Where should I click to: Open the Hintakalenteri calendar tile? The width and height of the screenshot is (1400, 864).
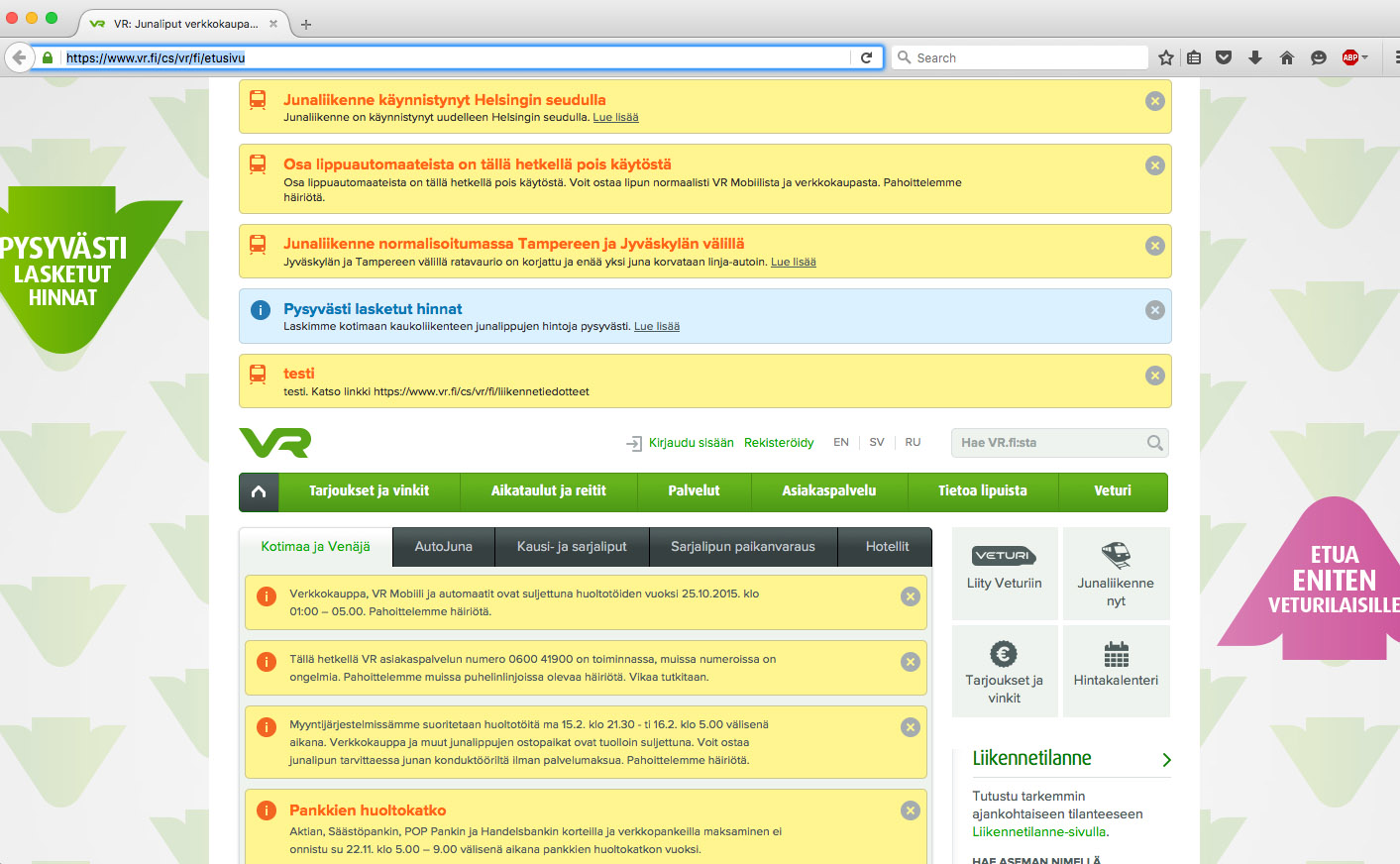1116,670
